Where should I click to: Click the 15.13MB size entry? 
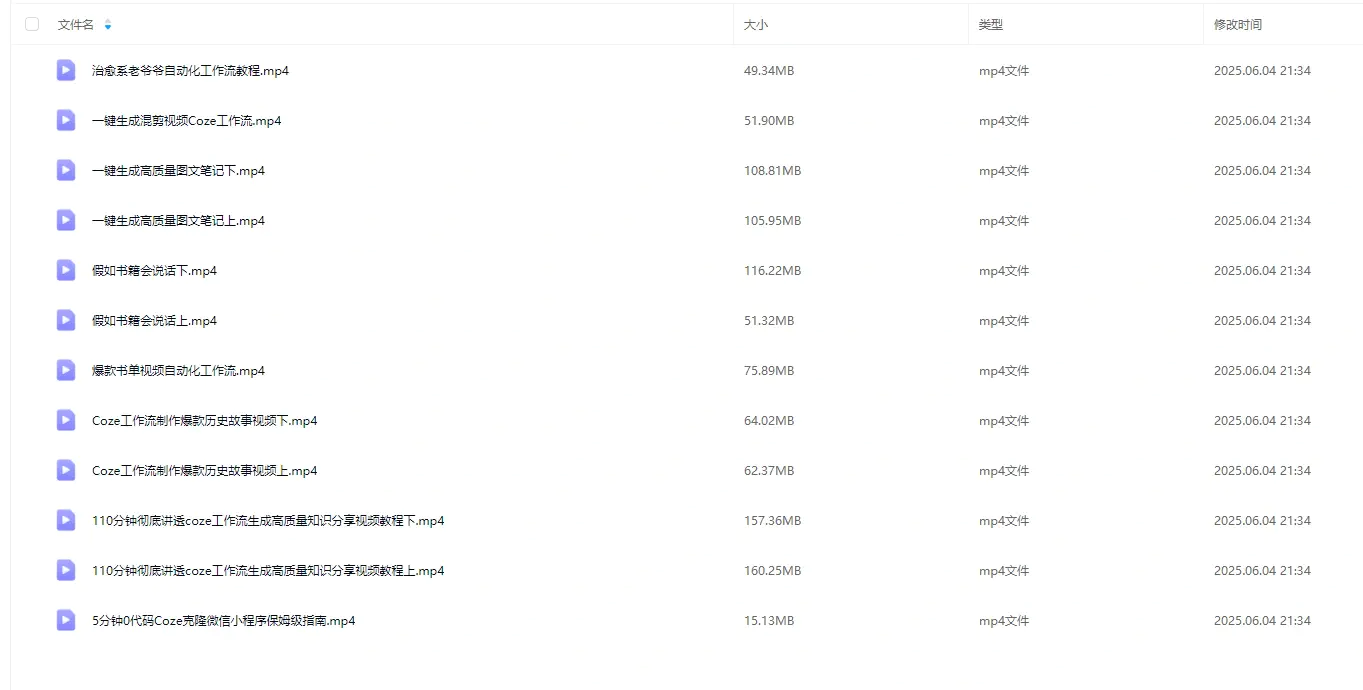(768, 621)
